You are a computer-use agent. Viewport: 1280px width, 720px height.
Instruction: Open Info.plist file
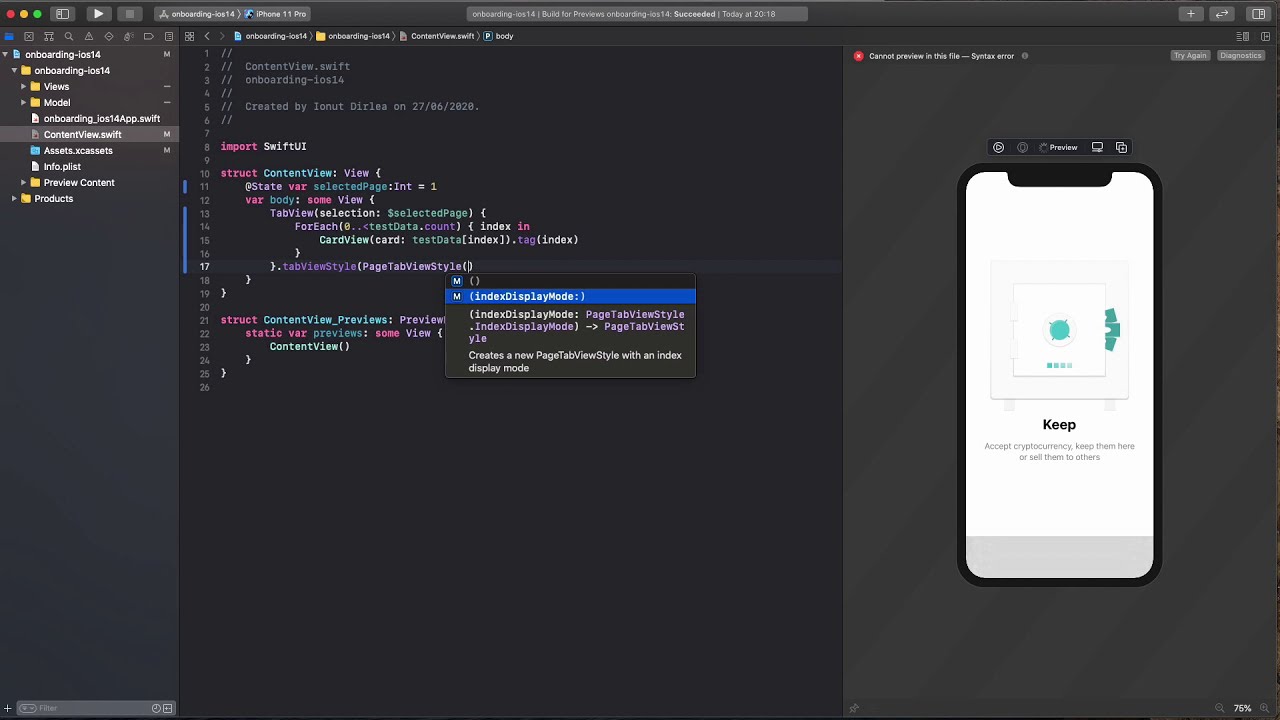click(62, 167)
